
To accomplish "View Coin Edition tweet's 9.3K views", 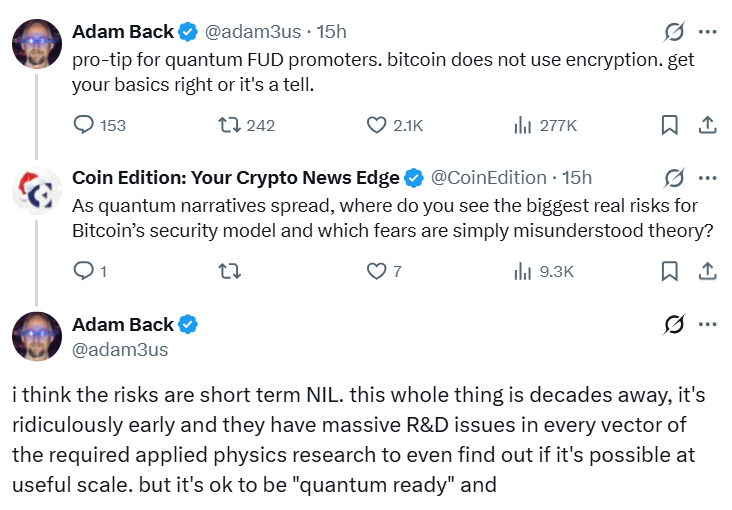I will [x=522, y=271].
